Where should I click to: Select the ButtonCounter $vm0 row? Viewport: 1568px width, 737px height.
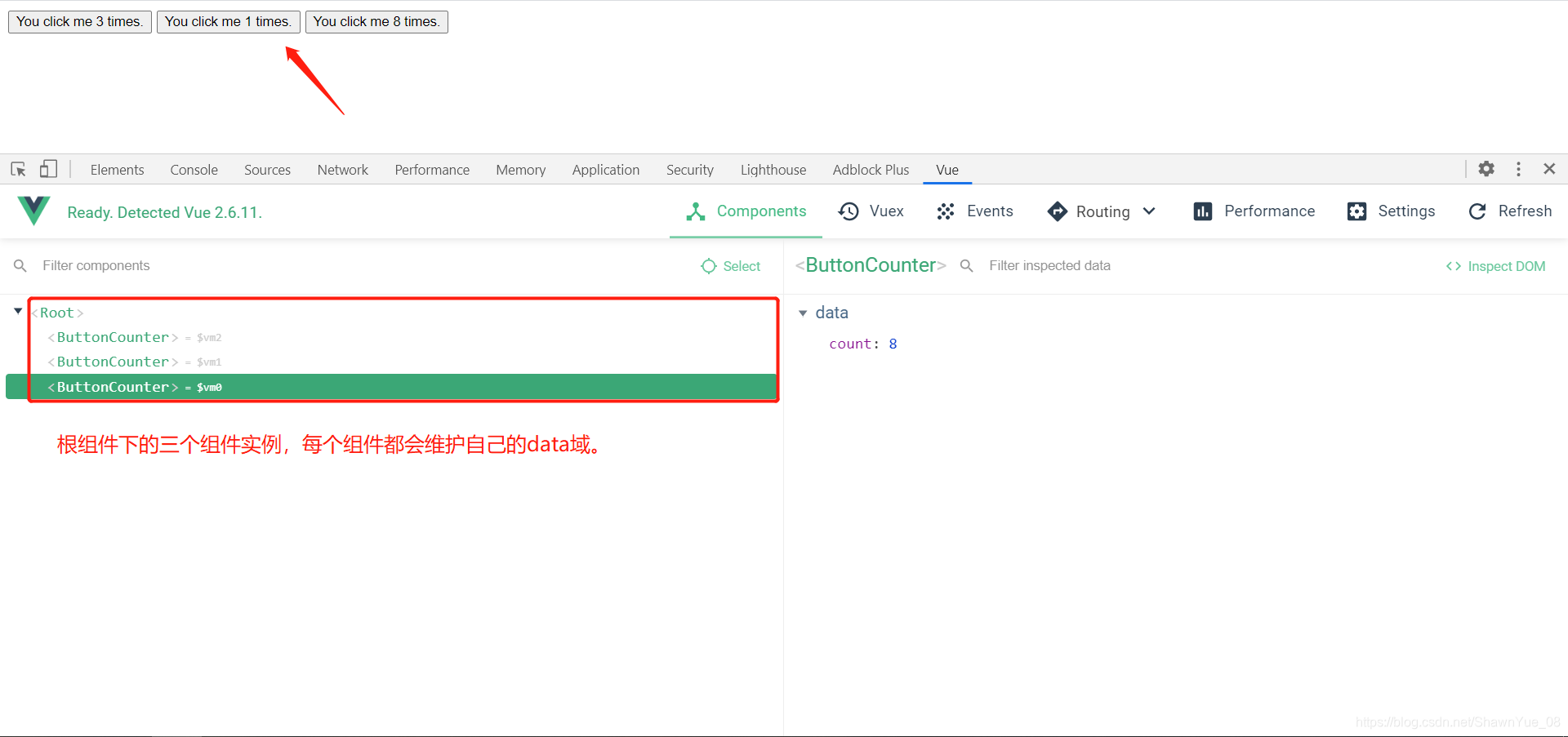click(391, 387)
